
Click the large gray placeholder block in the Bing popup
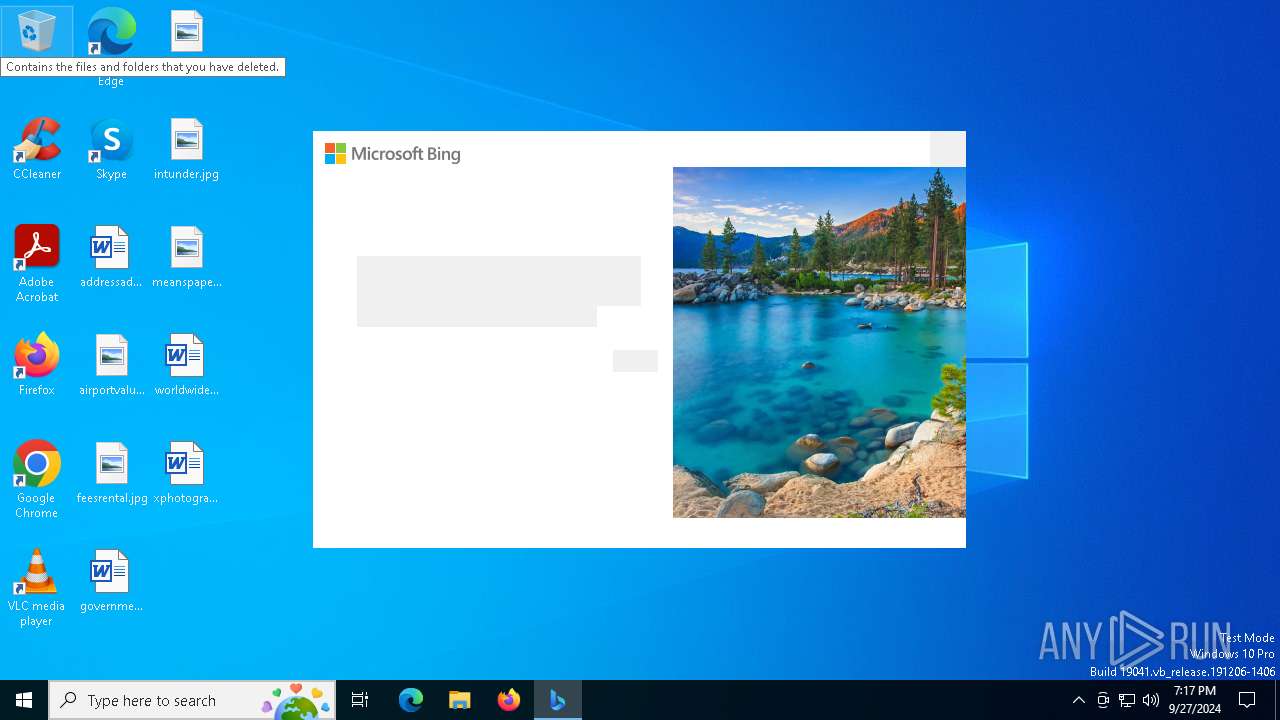coord(498,291)
